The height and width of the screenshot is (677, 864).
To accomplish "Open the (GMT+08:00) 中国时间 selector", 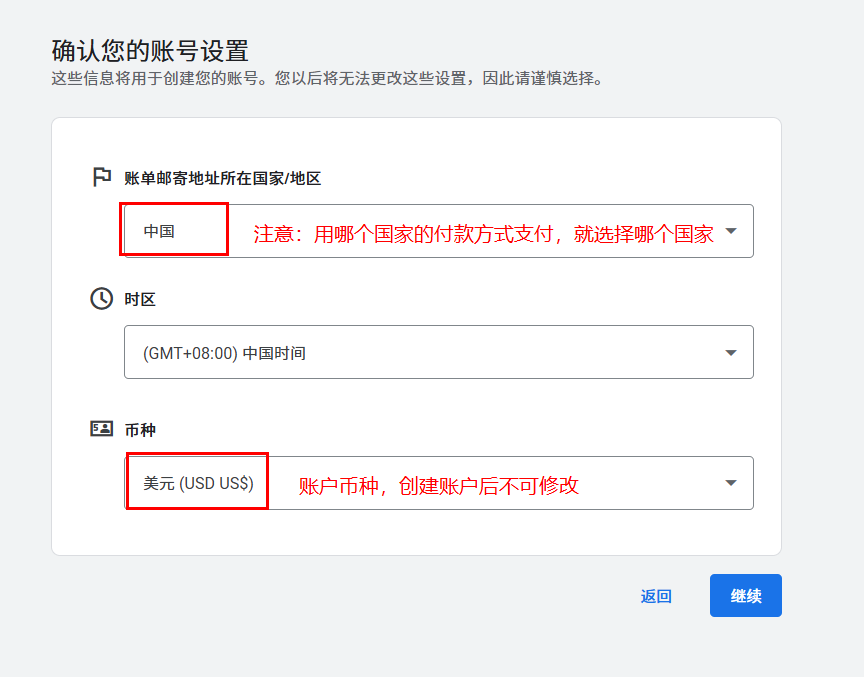I will coord(225,353).
